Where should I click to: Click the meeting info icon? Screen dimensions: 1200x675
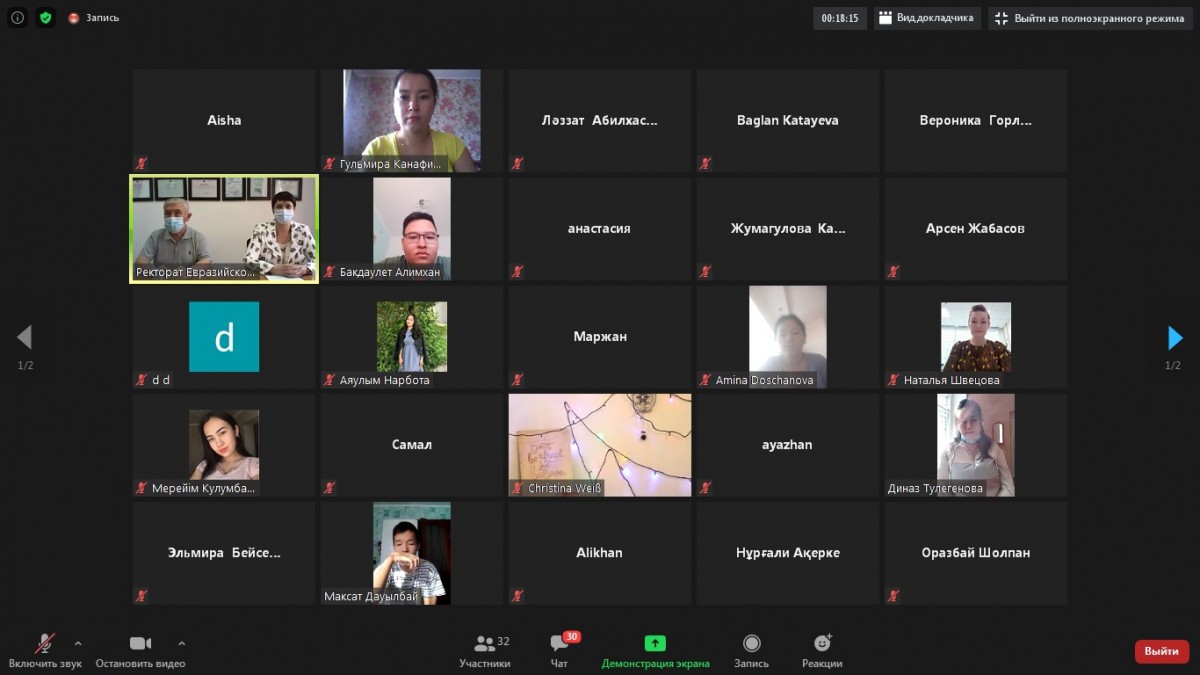[x=17, y=17]
